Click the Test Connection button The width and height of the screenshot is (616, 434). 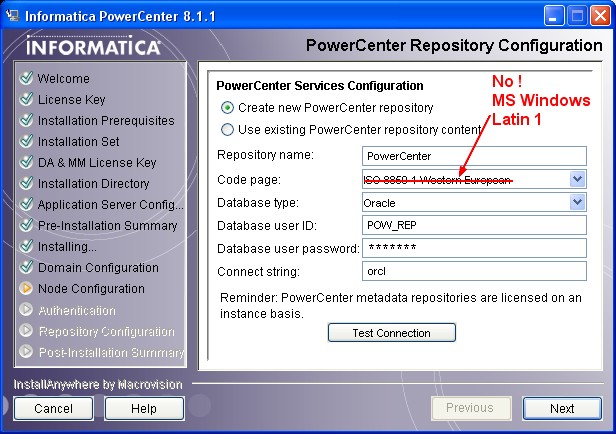pyautogui.click(x=392, y=333)
